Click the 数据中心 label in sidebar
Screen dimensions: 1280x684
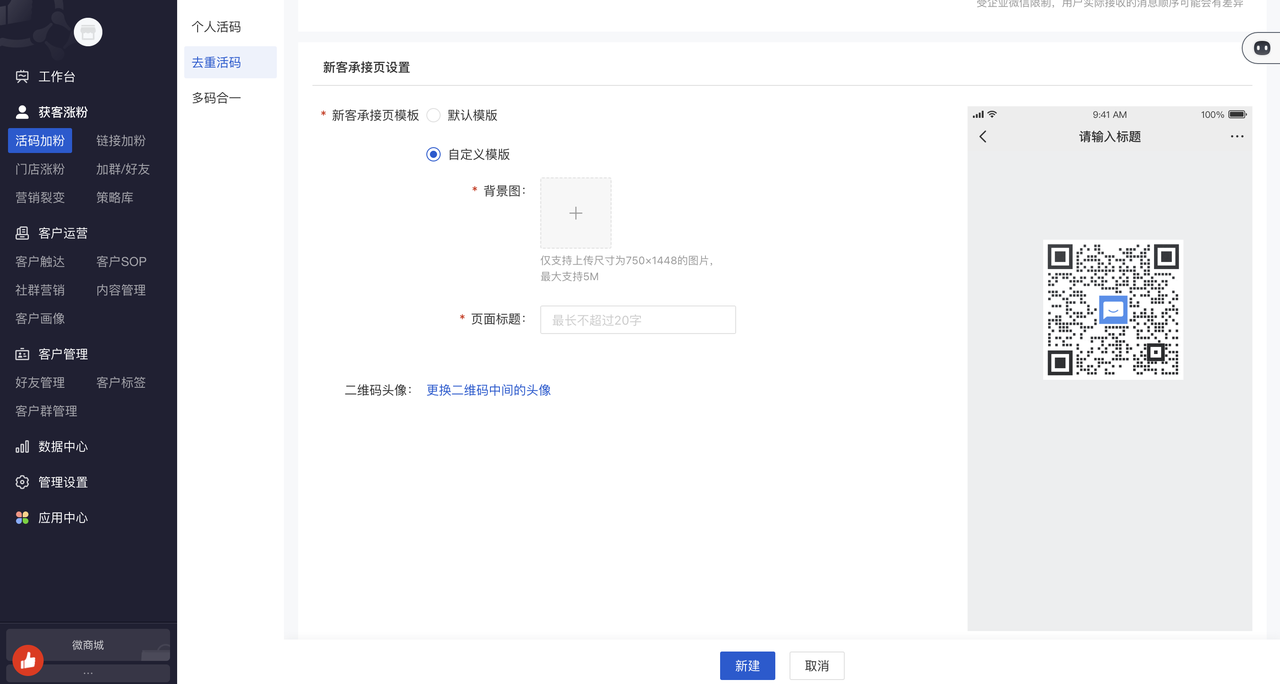tap(63, 447)
